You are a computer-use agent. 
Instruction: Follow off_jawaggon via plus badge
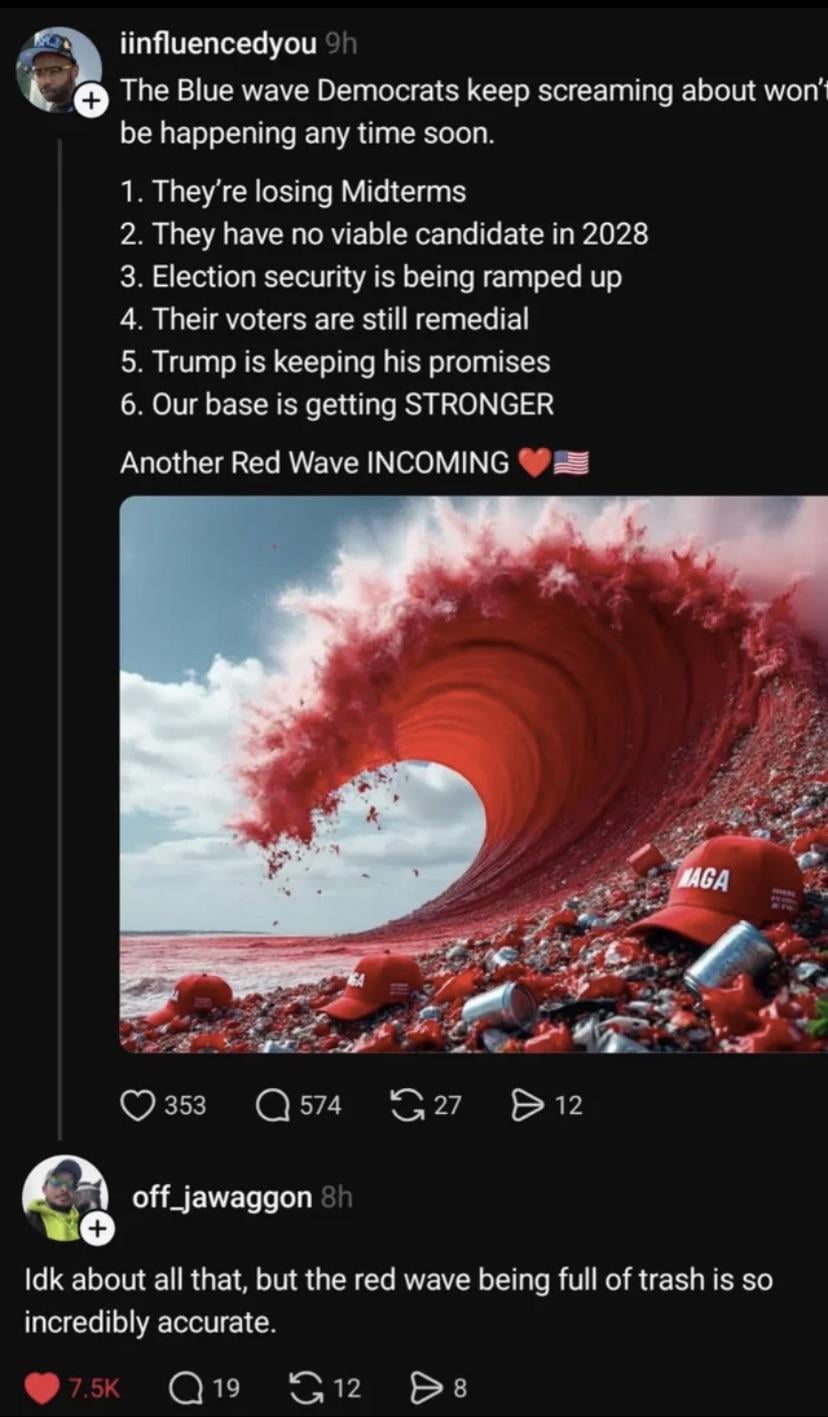click(x=96, y=1229)
